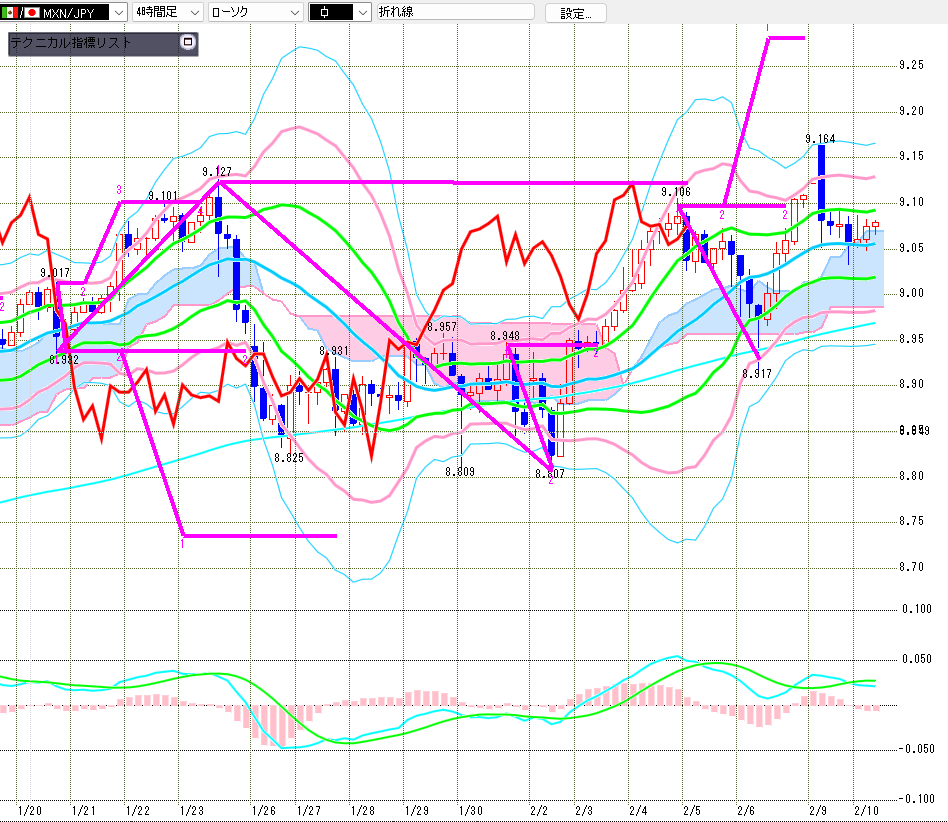Click the Mexico flag icon

(7, 13)
